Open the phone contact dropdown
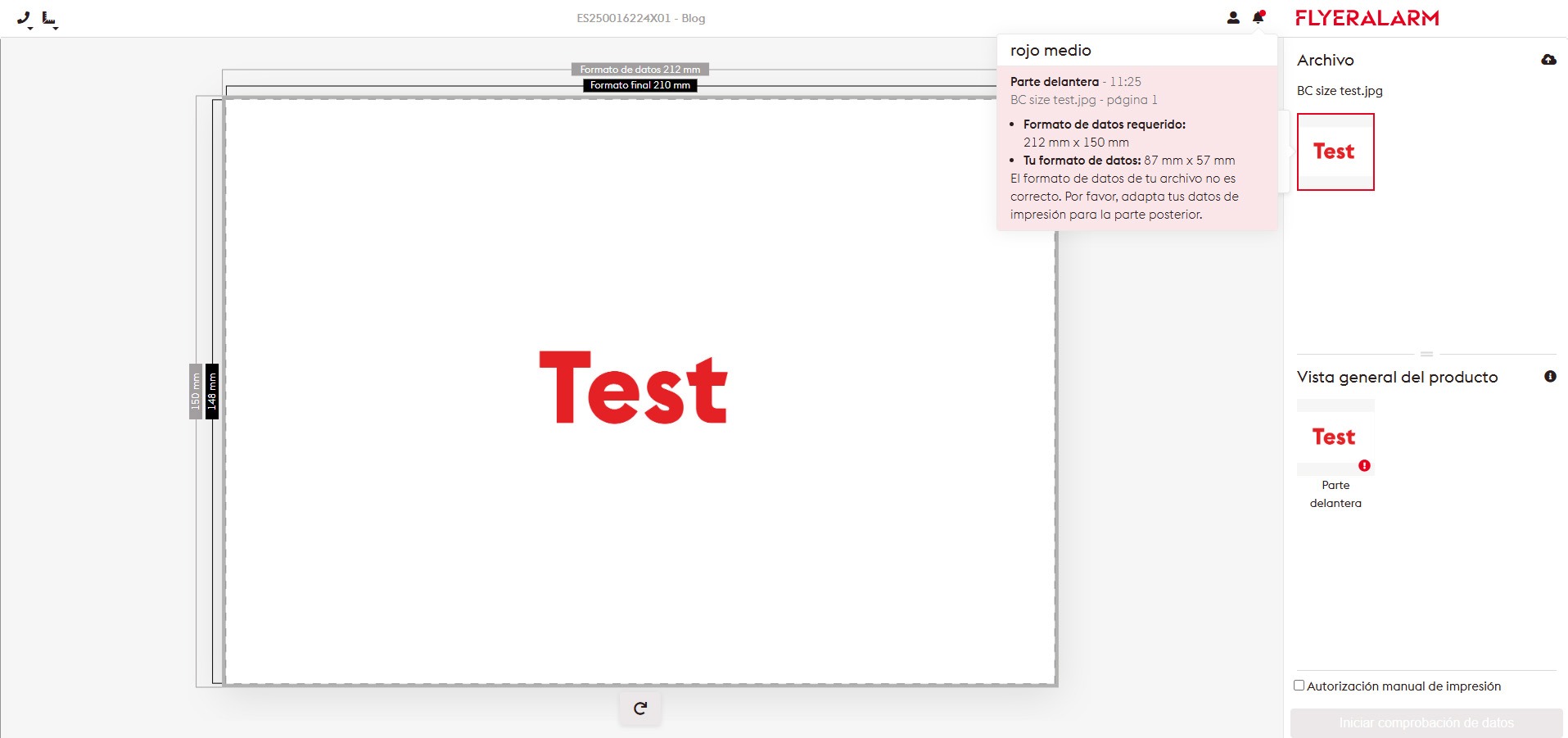The image size is (1568, 738). pyautogui.click(x=25, y=19)
